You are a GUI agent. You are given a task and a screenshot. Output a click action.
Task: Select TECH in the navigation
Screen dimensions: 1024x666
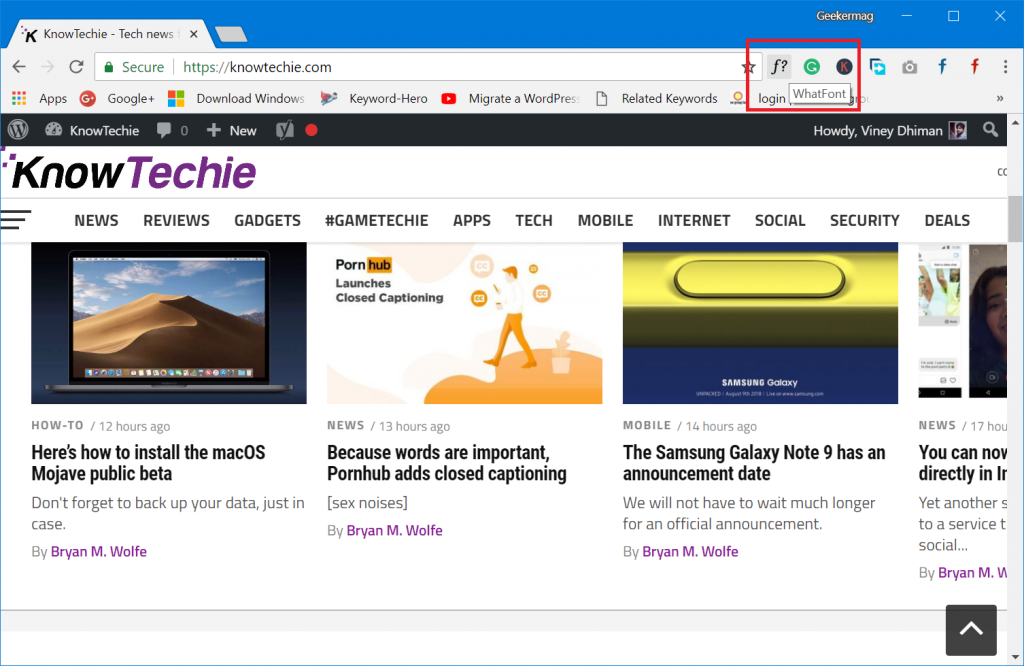(x=534, y=221)
